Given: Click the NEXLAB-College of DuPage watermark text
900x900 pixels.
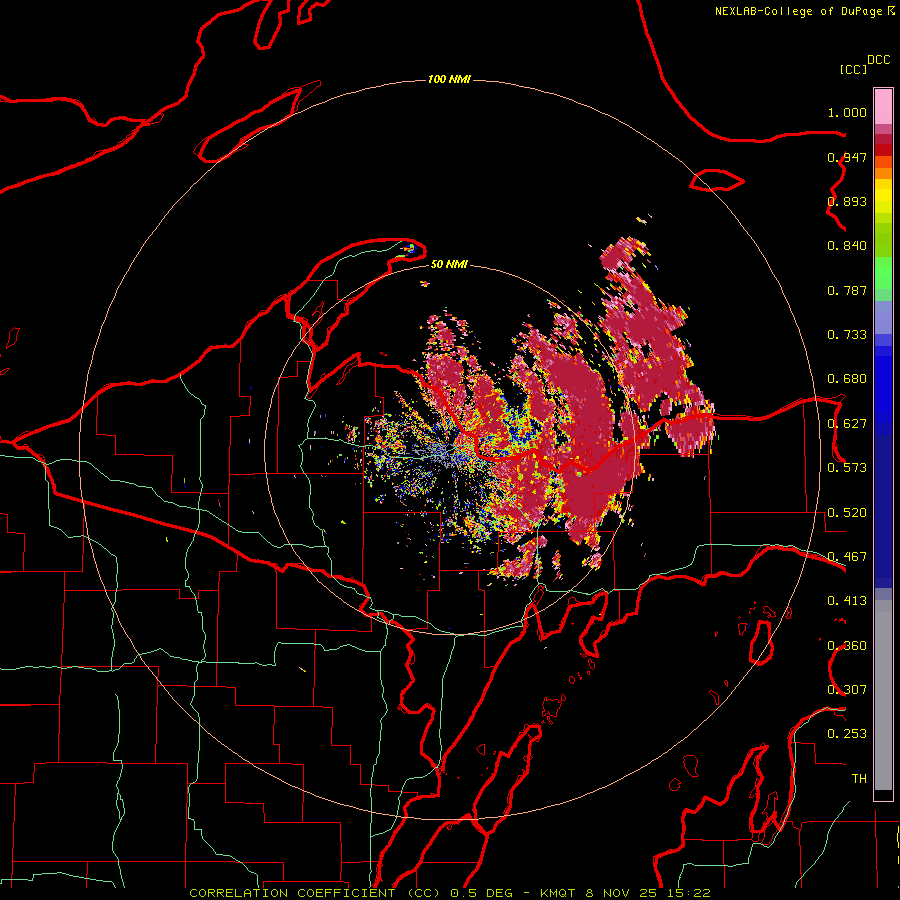Looking at the screenshot, I should (798, 11).
